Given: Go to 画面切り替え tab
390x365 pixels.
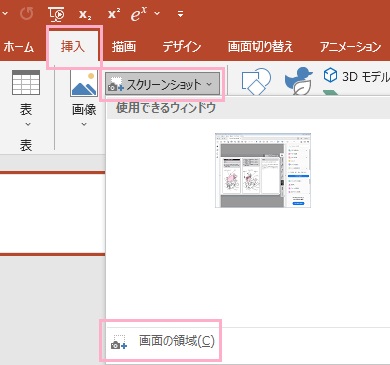Looking at the screenshot, I should click(260, 47).
